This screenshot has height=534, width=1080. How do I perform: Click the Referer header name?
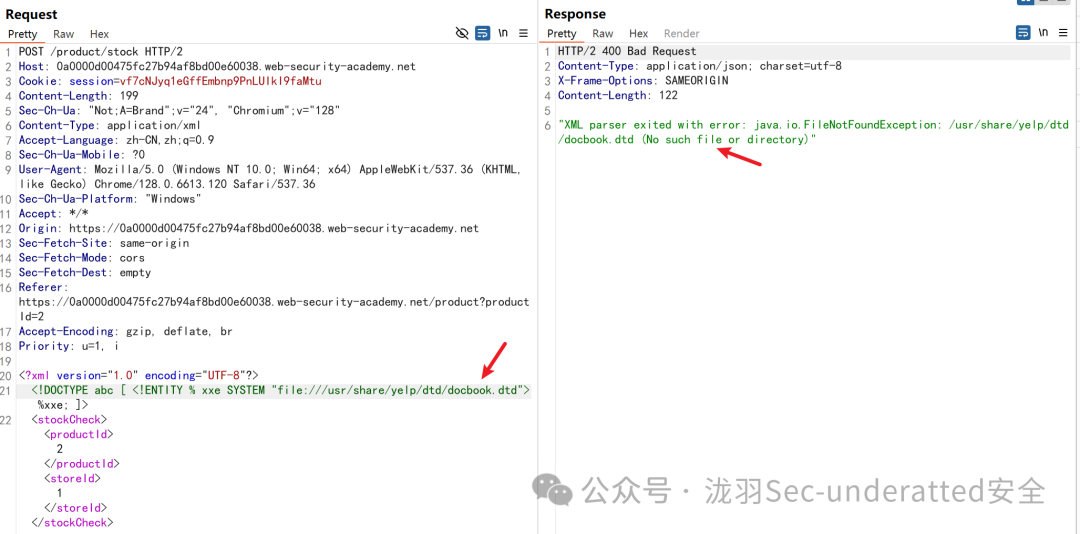(x=41, y=287)
